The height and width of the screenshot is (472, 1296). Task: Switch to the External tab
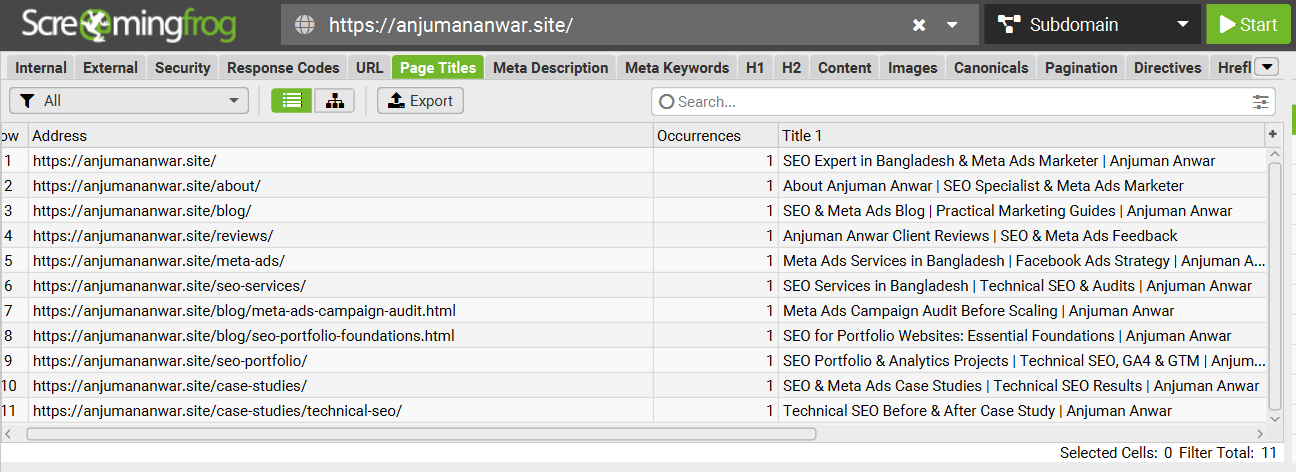point(110,68)
